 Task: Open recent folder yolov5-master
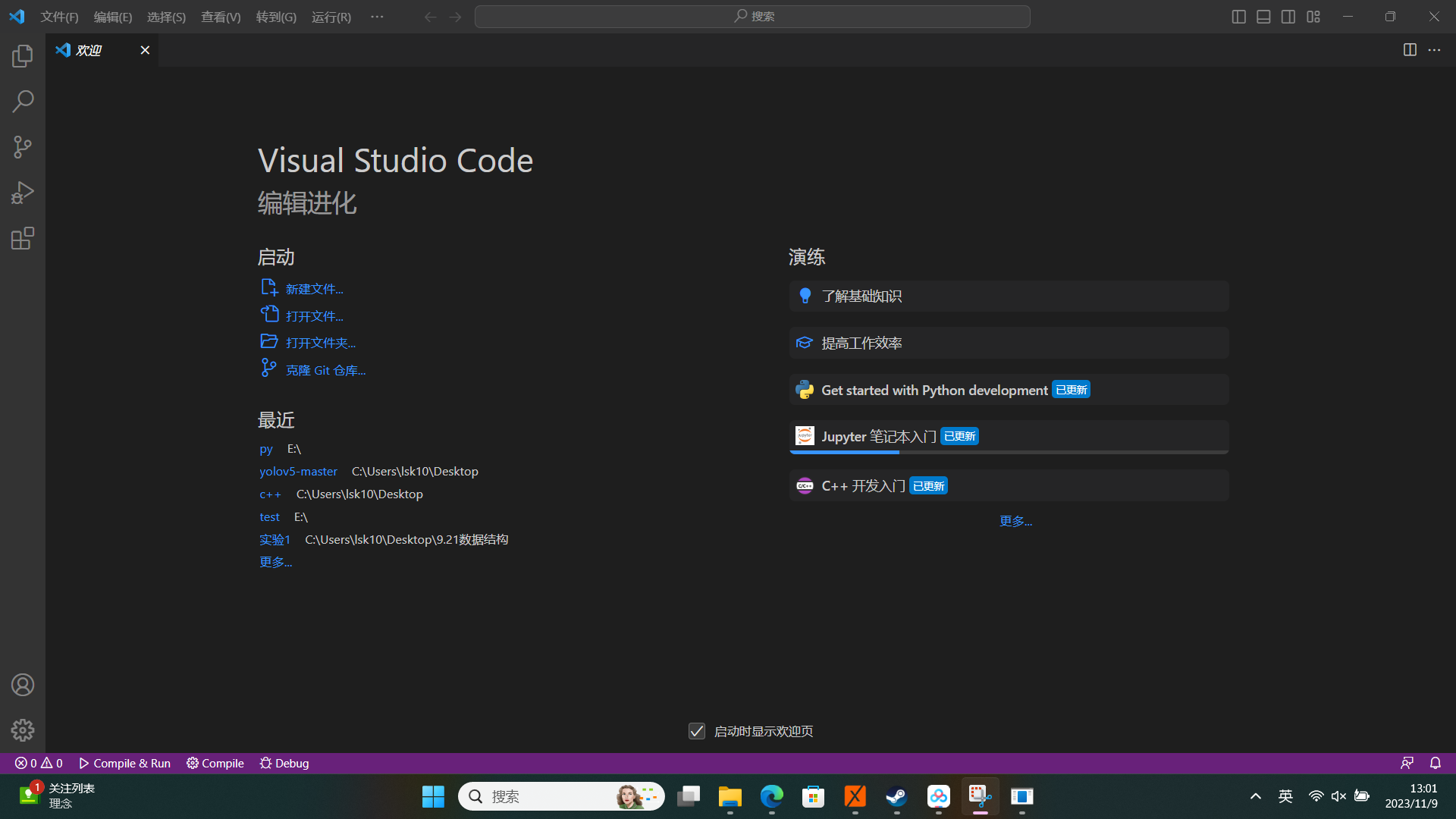pos(298,471)
